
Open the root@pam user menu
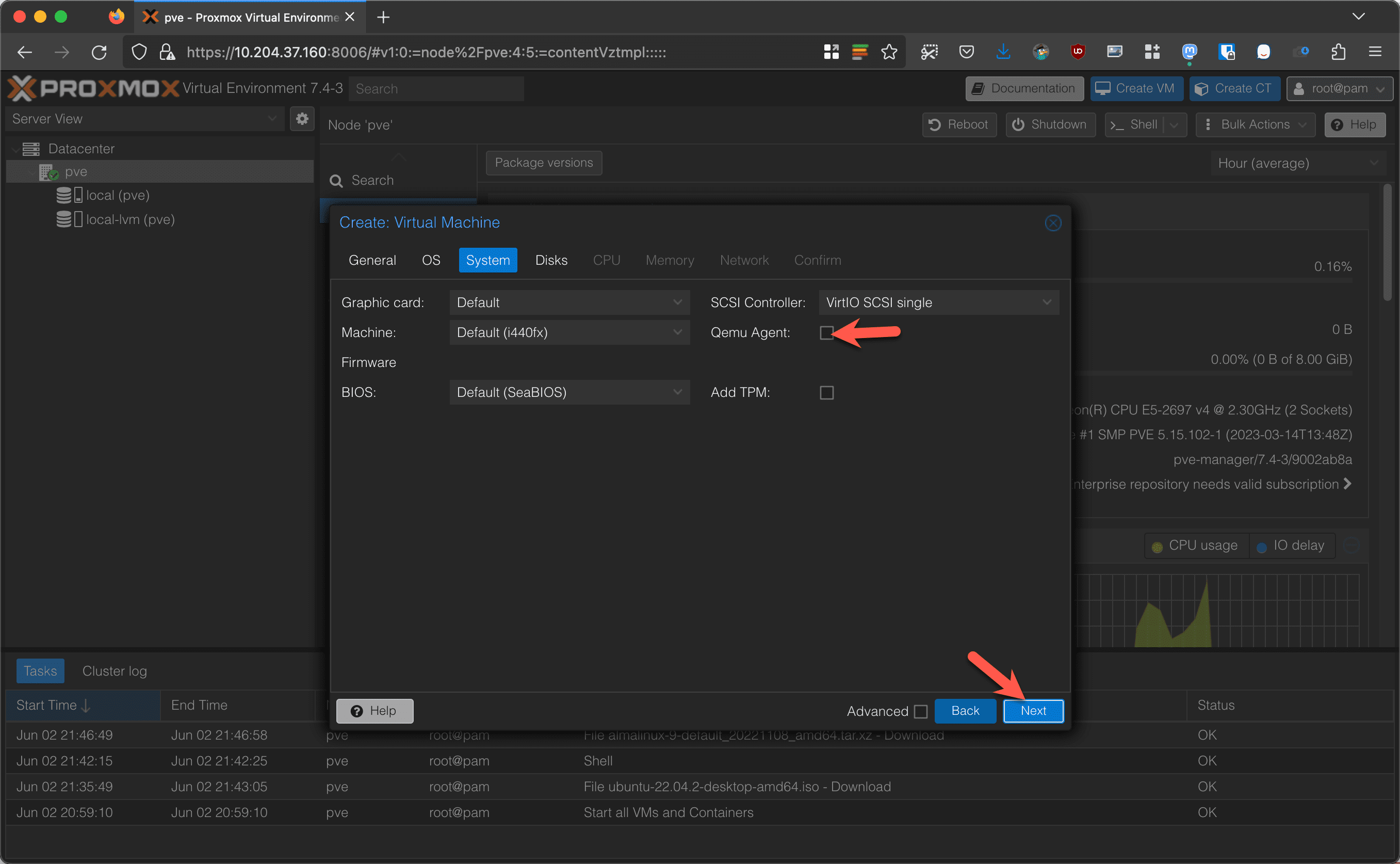pos(1340,89)
